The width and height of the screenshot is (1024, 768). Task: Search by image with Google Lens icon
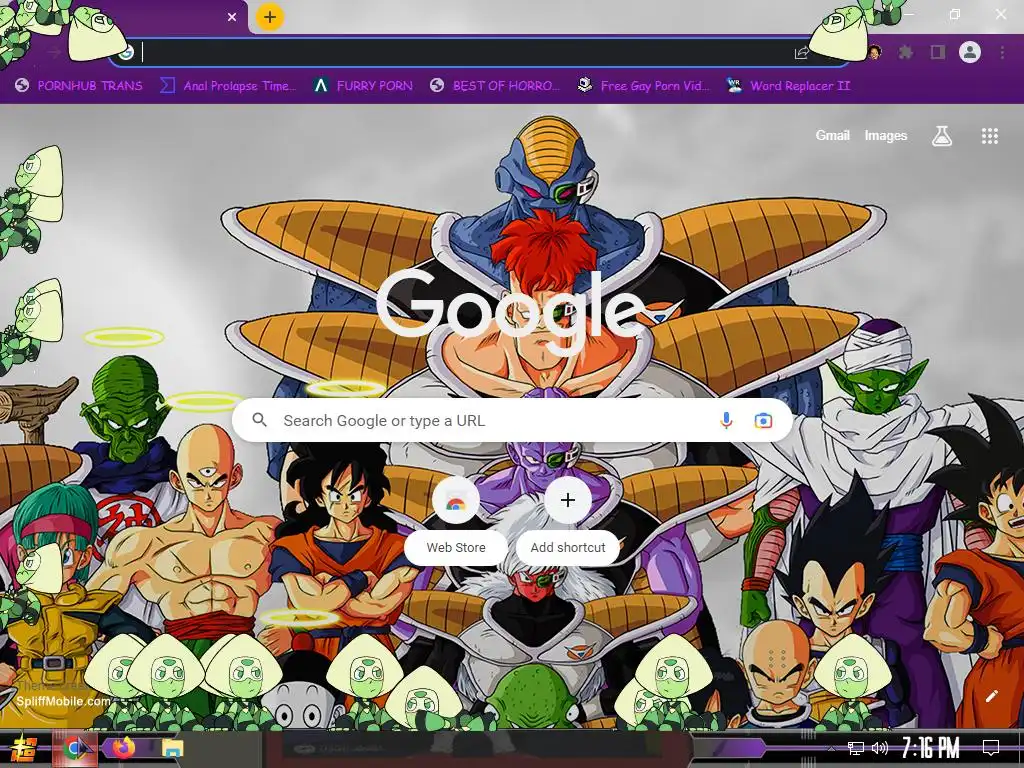pos(763,421)
